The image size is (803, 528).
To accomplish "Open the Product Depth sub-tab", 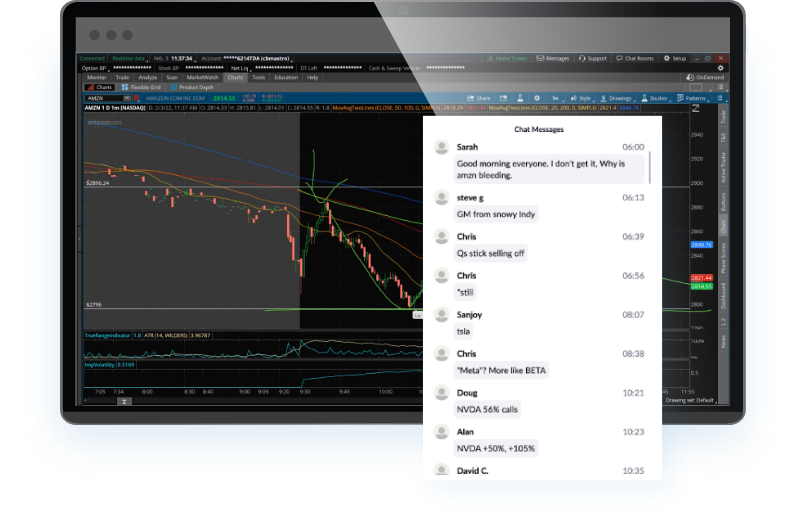I will click(192, 87).
